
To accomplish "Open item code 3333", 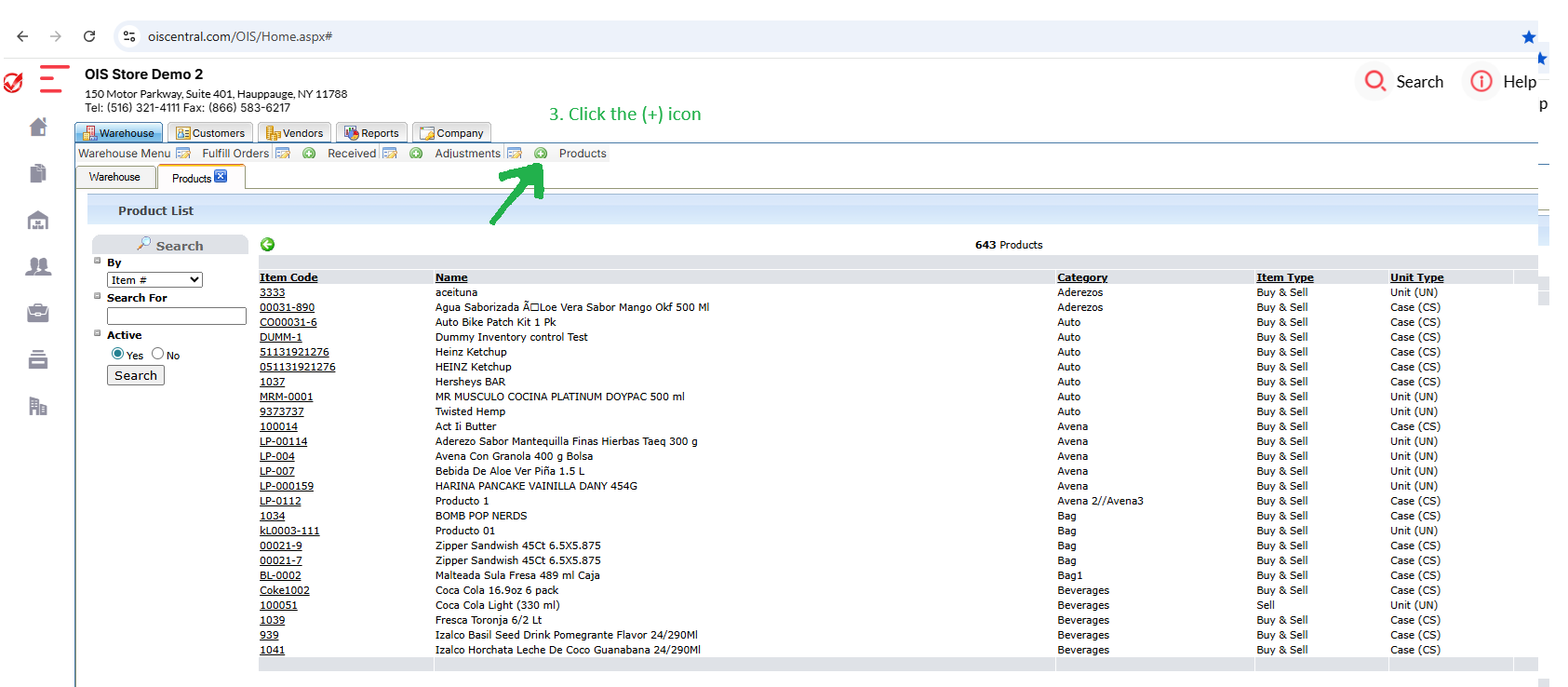I will click(x=273, y=292).
